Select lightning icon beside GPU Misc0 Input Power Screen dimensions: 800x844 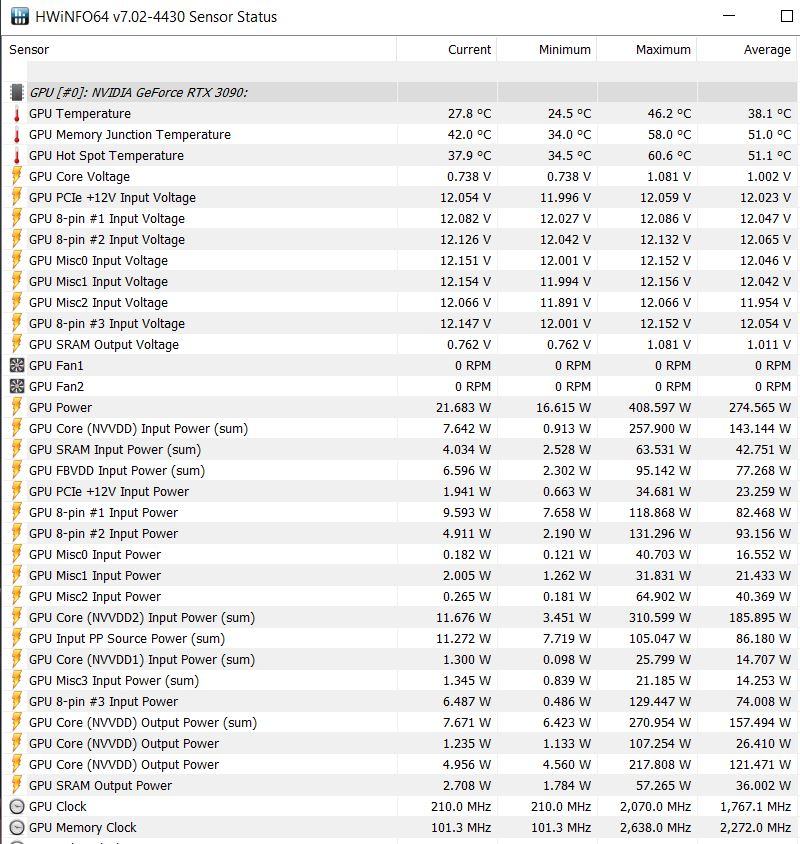pos(17,554)
